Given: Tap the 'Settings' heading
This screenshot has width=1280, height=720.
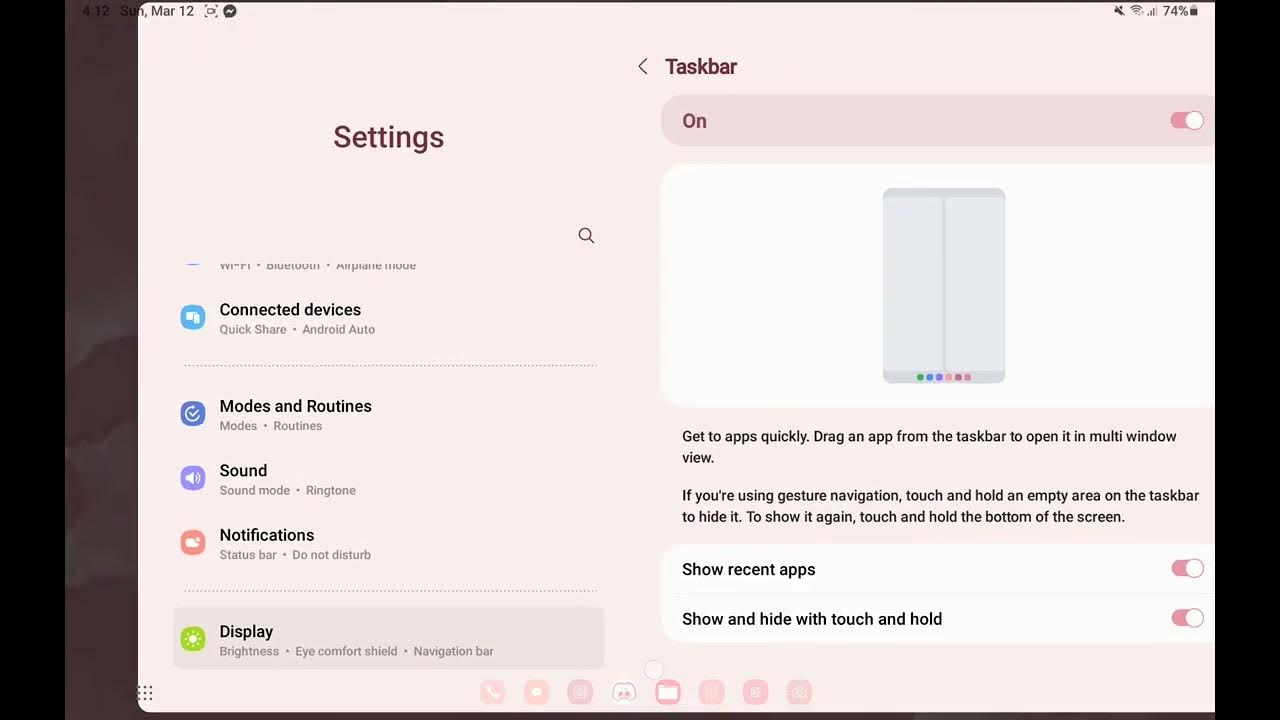Looking at the screenshot, I should pos(389,137).
